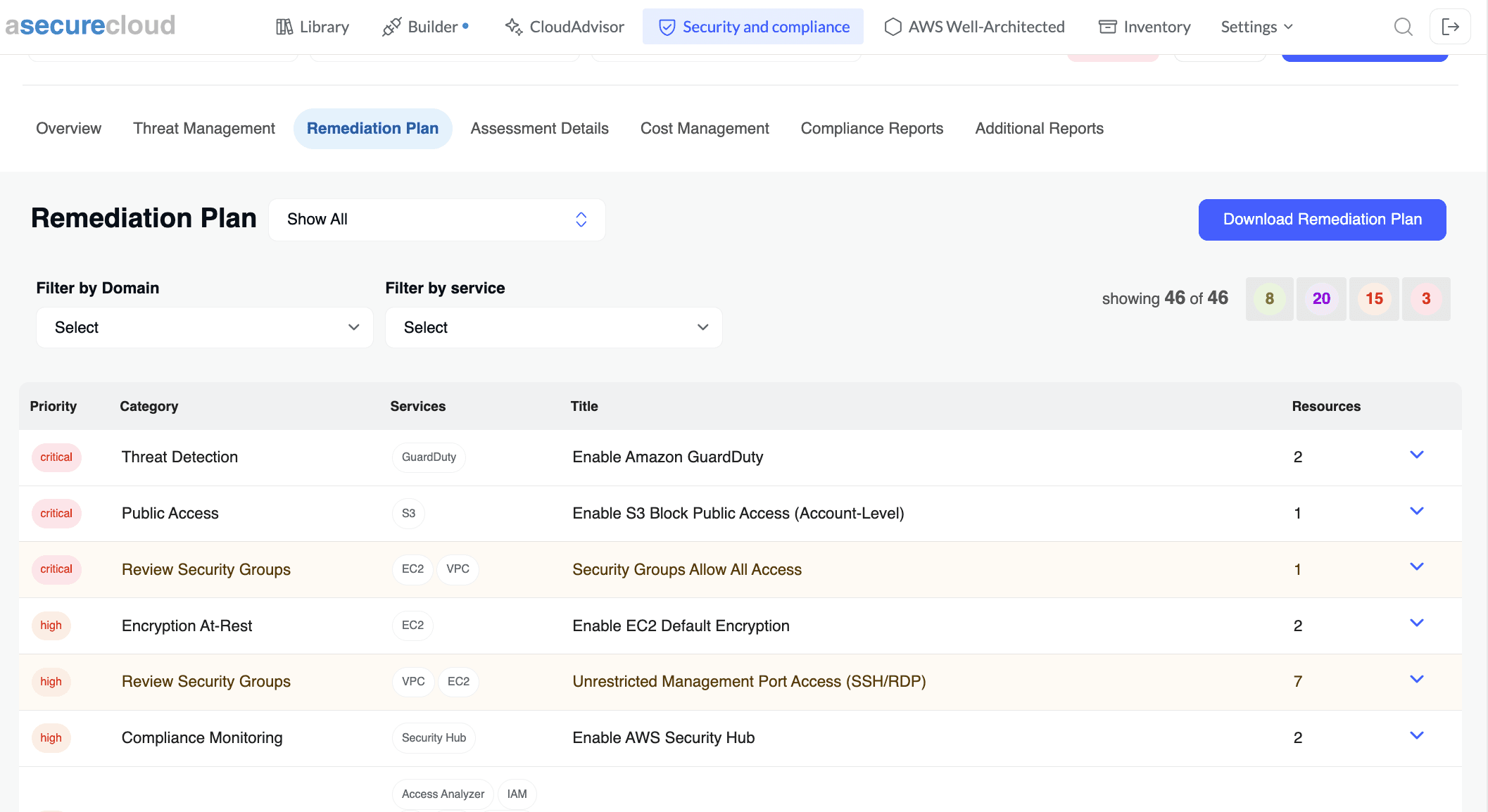Click the Enable Amazon GuardDuty title
1488x812 pixels.
point(667,457)
